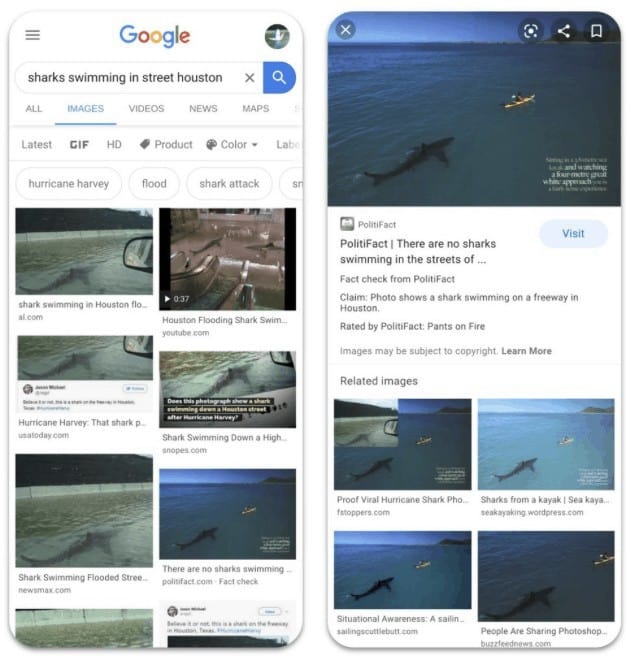Toggle the GIF filter
This screenshot has width=632, height=662.
pos(79,145)
